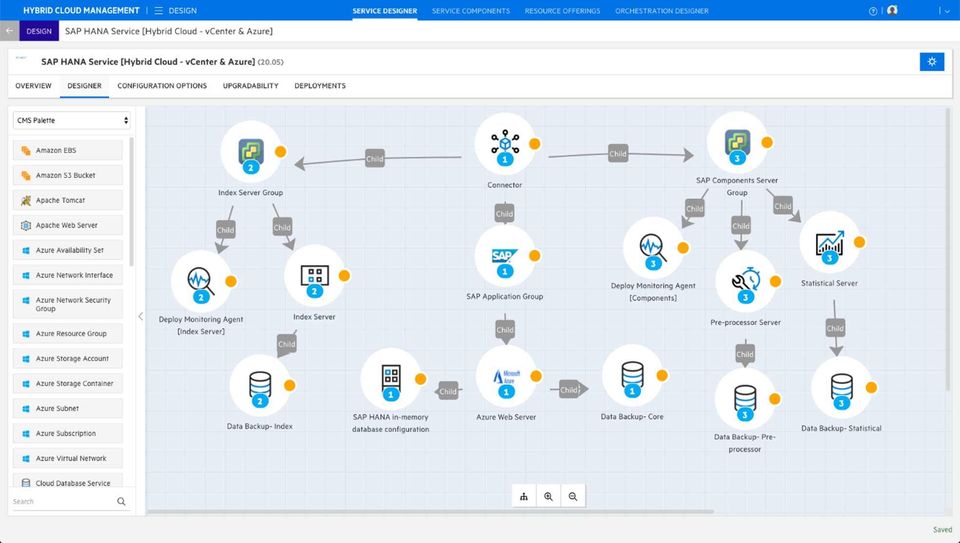Open the Orchestration Designer tab
The height and width of the screenshot is (543, 960).
point(662,11)
